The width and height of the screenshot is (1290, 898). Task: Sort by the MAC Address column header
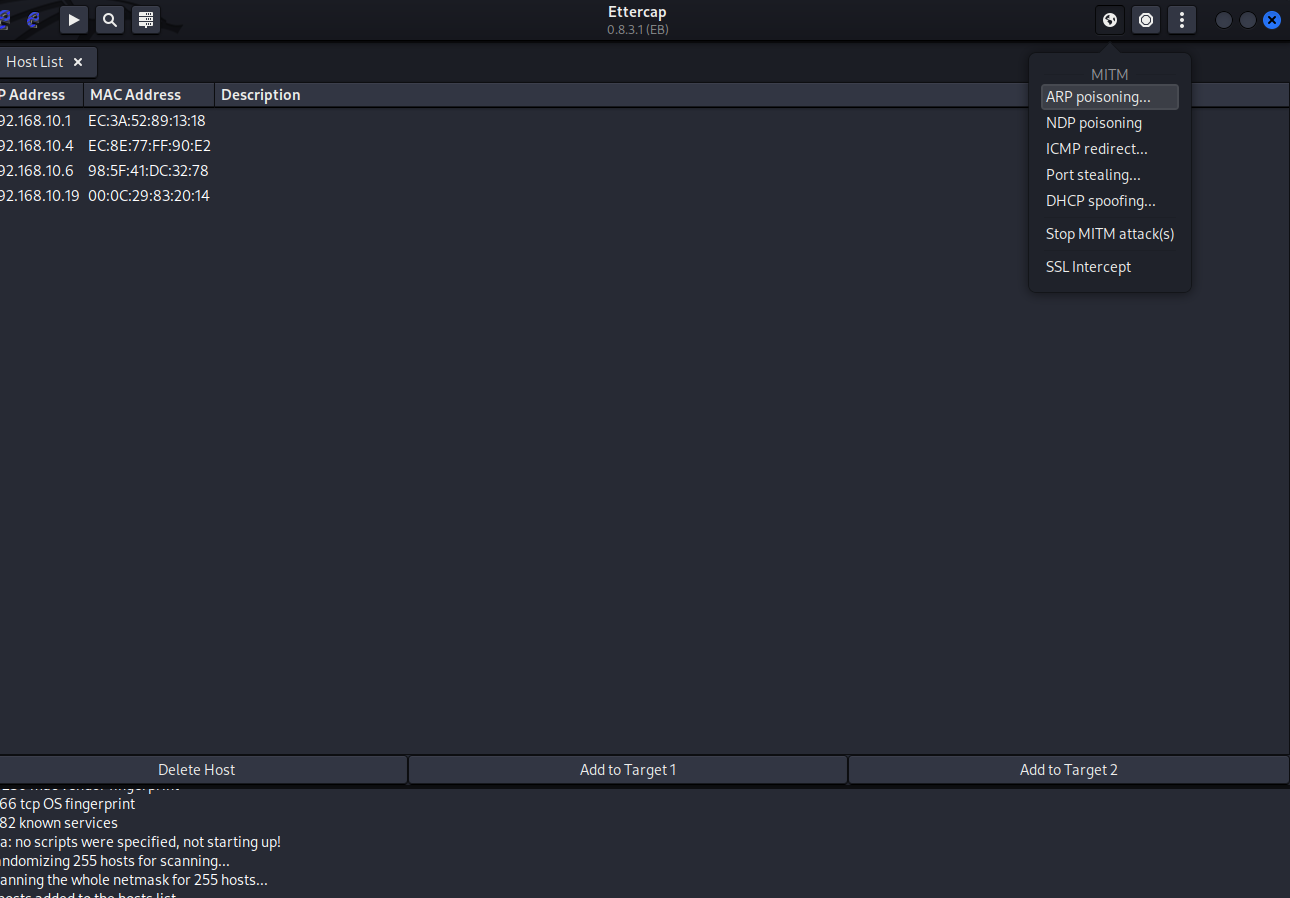coord(149,95)
